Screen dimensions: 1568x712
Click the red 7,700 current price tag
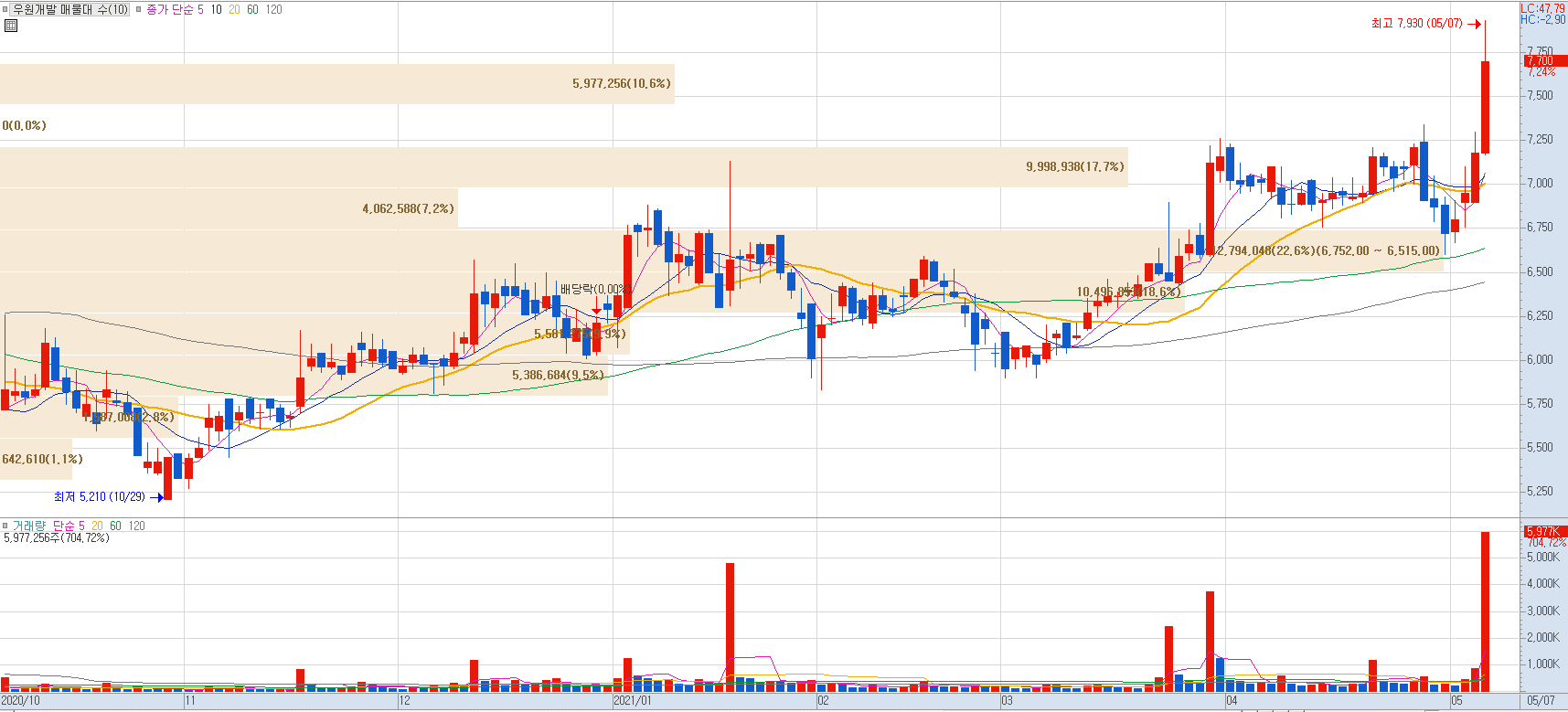1545,60
